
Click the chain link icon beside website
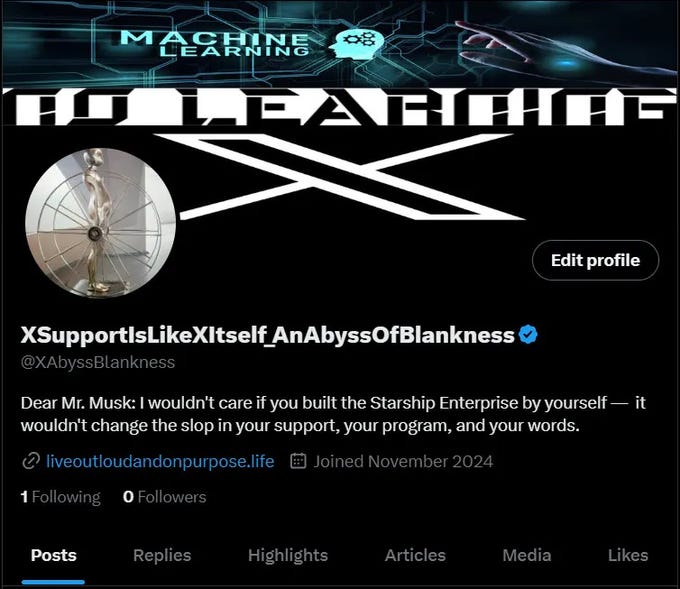click(x=31, y=461)
